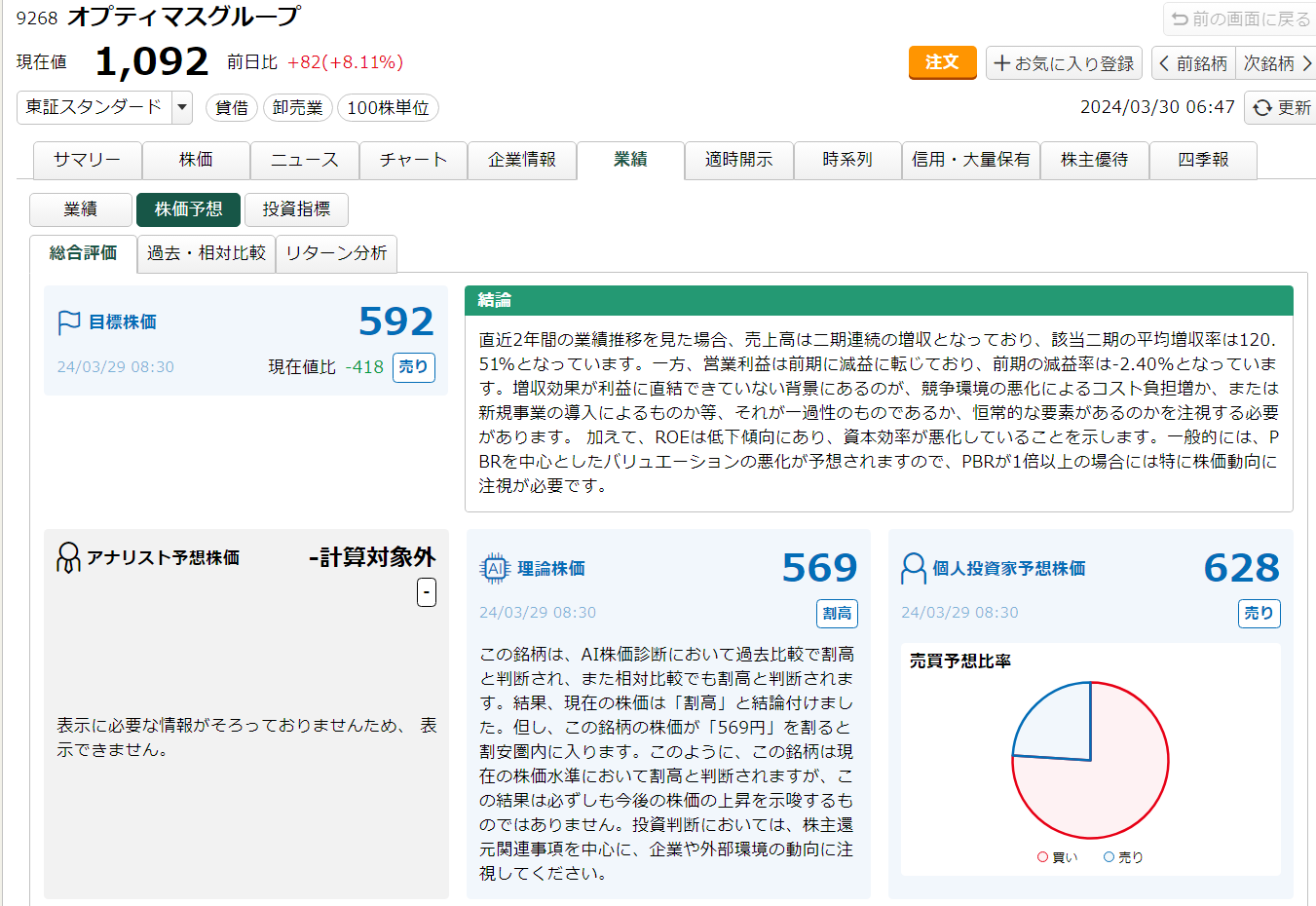Click the orange 注文 order button
This screenshot has width=1316, height=906.
[942, 62]
